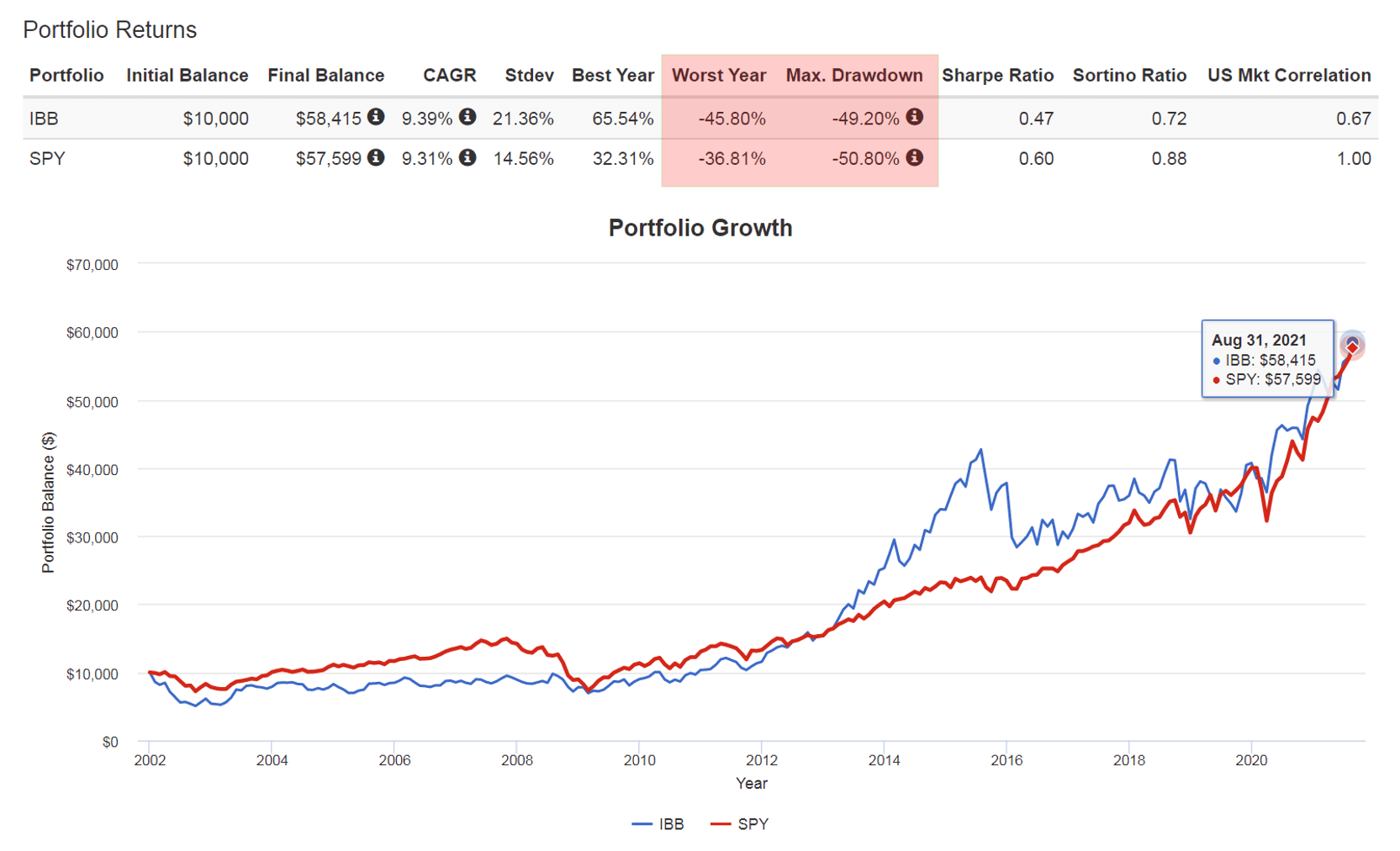Click IBB US market correlation 0.67
Viewport: 1400px width, 851px height.
point(1354,119)
